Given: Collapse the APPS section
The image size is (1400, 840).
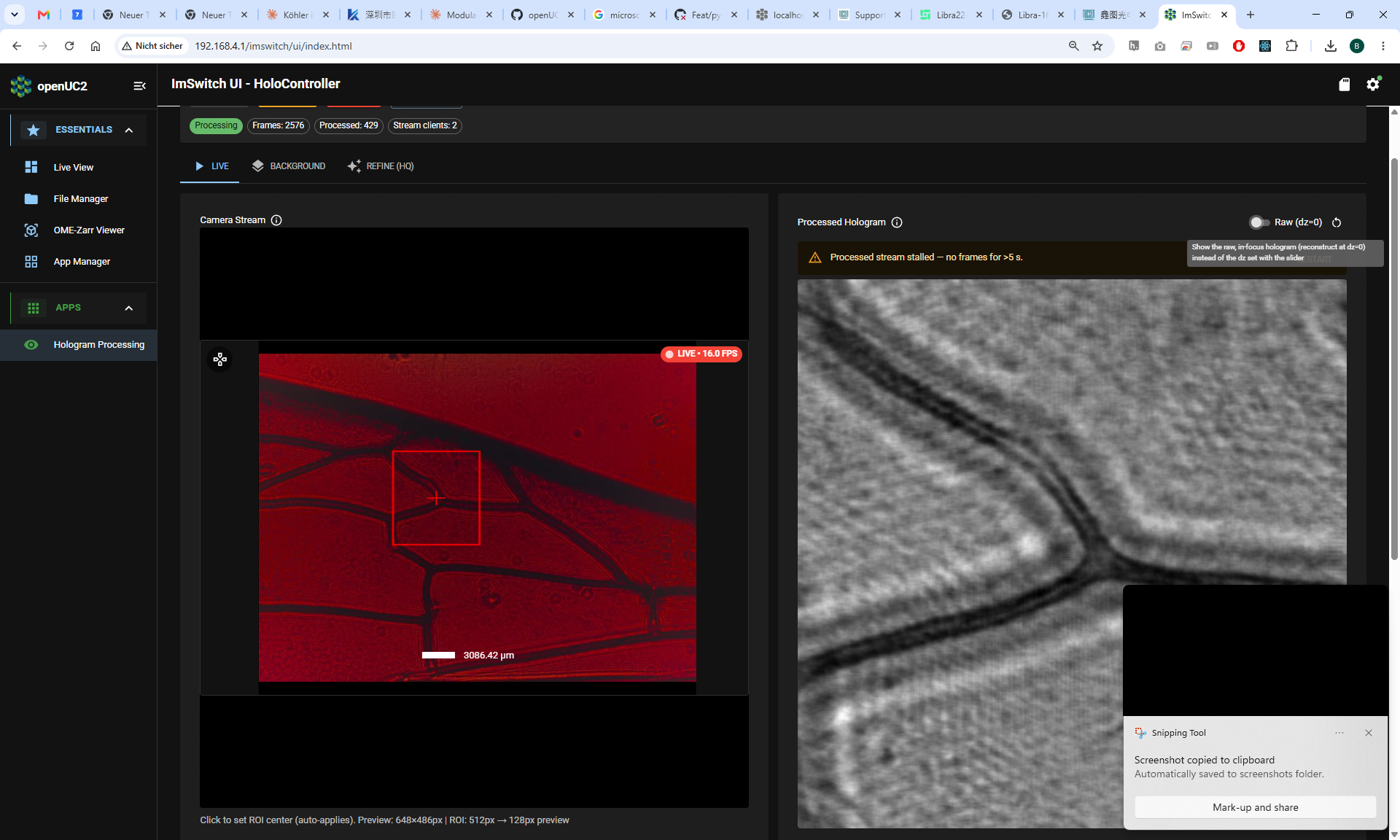Looking at the screenshot, I should coord(129,308).
